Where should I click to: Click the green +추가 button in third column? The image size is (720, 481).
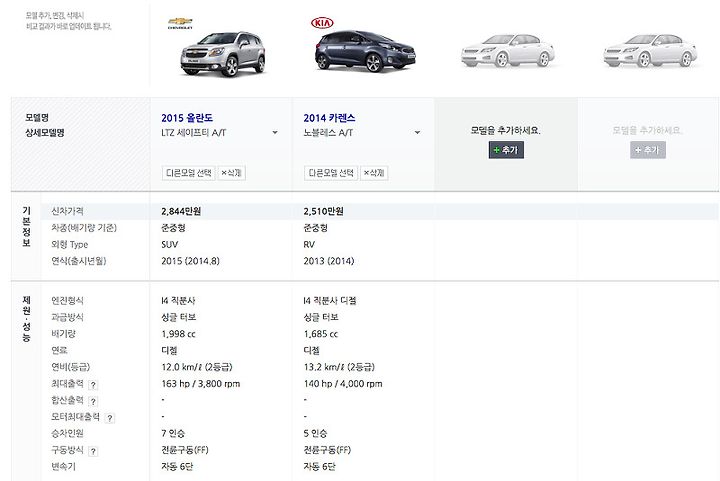pos(506,150)
